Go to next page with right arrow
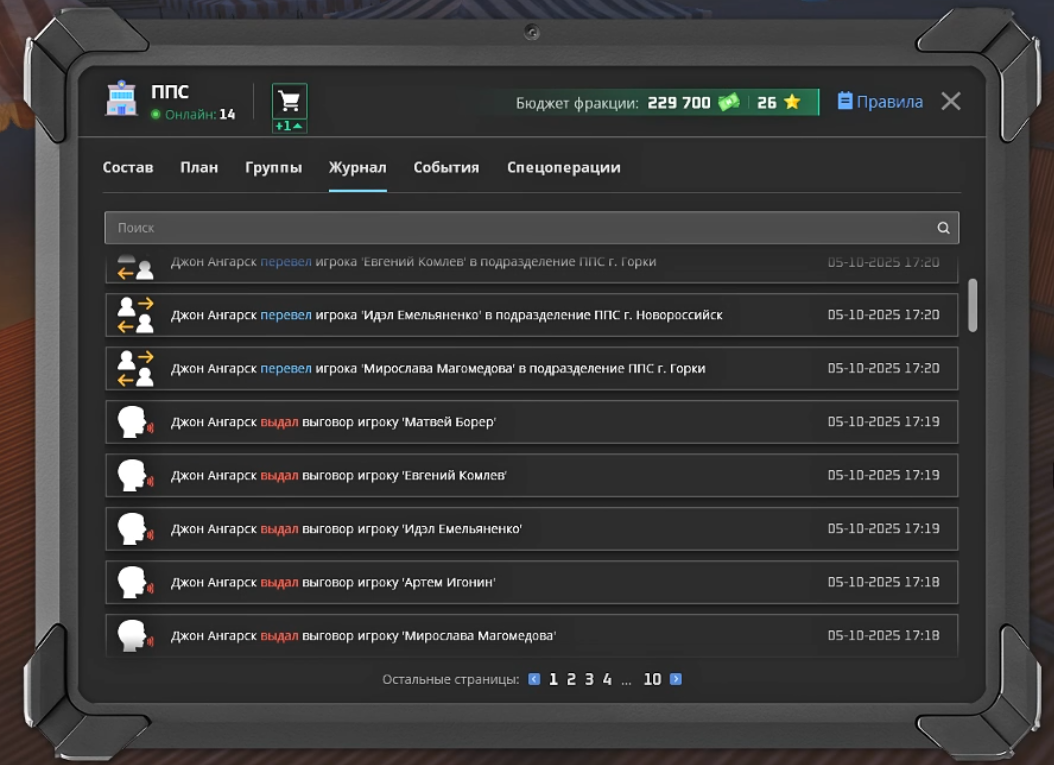1054x765 pixels. (676, 680)
